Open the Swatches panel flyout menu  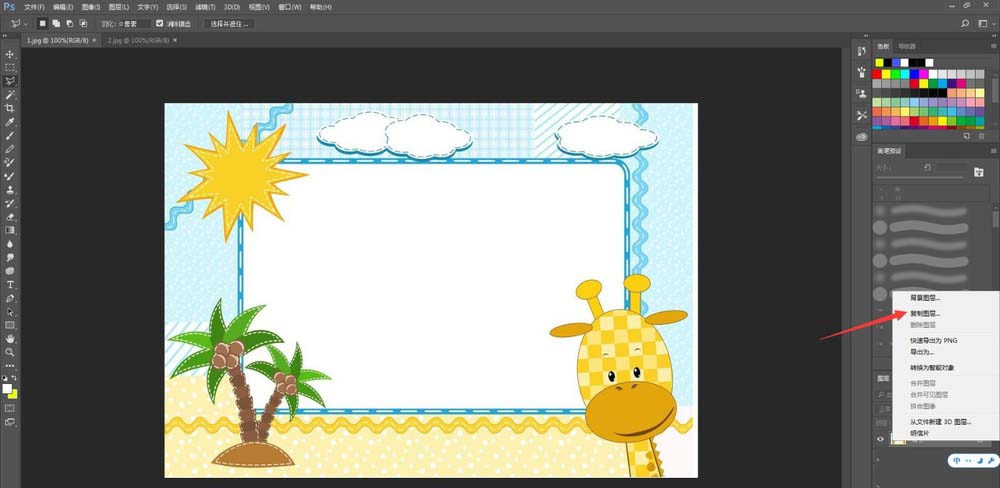tap(993, 46)
